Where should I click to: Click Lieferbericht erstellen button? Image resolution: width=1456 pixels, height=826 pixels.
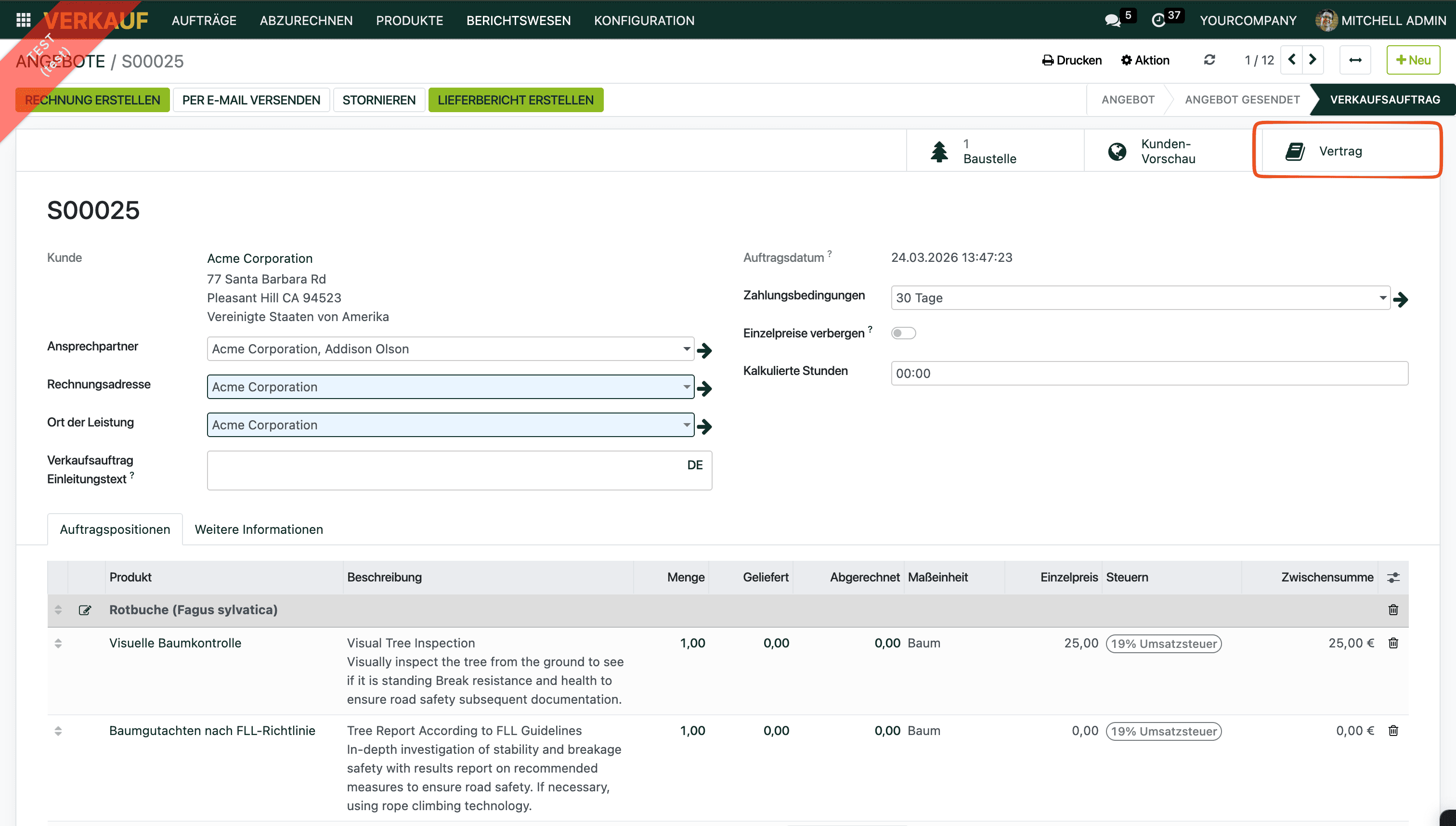pyautogui.click(x=515, y=100)
